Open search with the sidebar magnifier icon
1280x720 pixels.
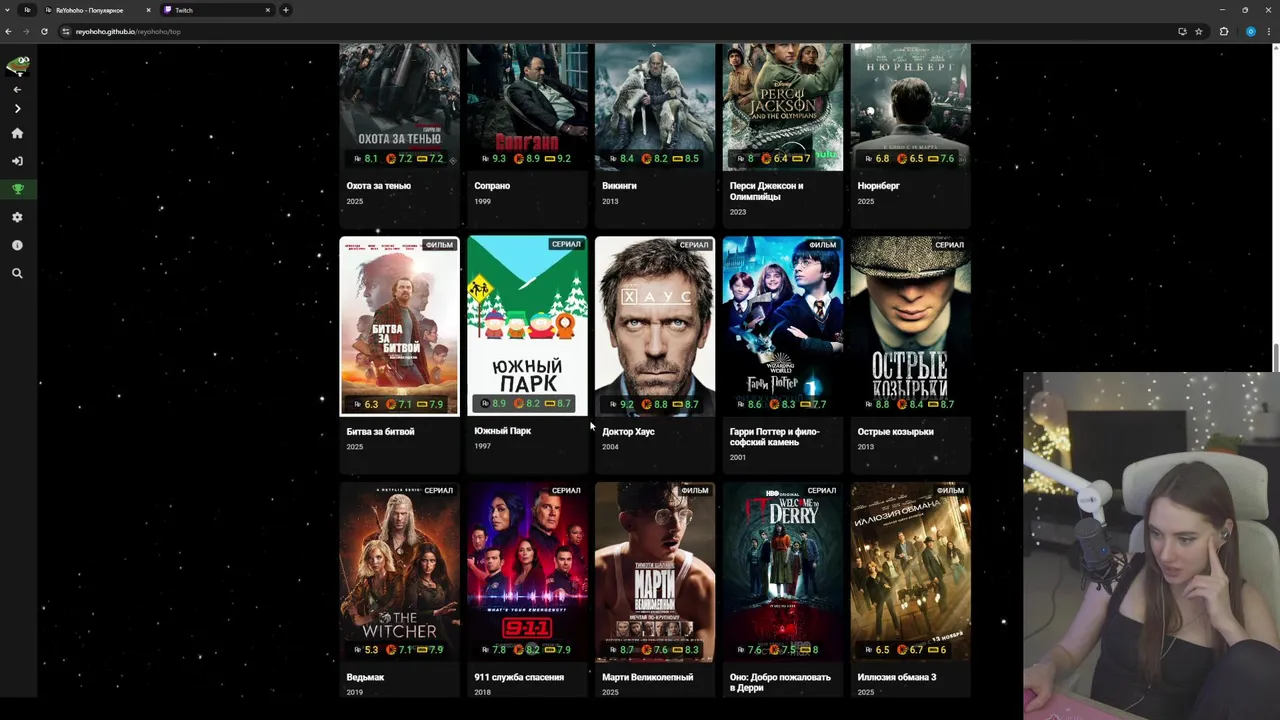pos(17,273)
